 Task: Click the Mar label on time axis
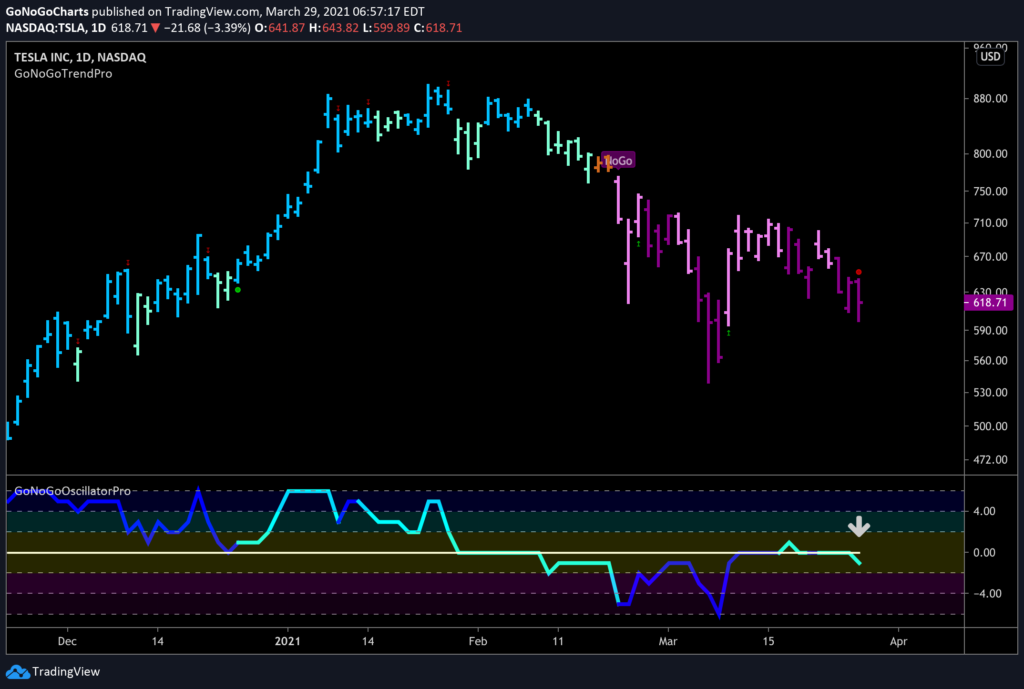pos(668,641)
